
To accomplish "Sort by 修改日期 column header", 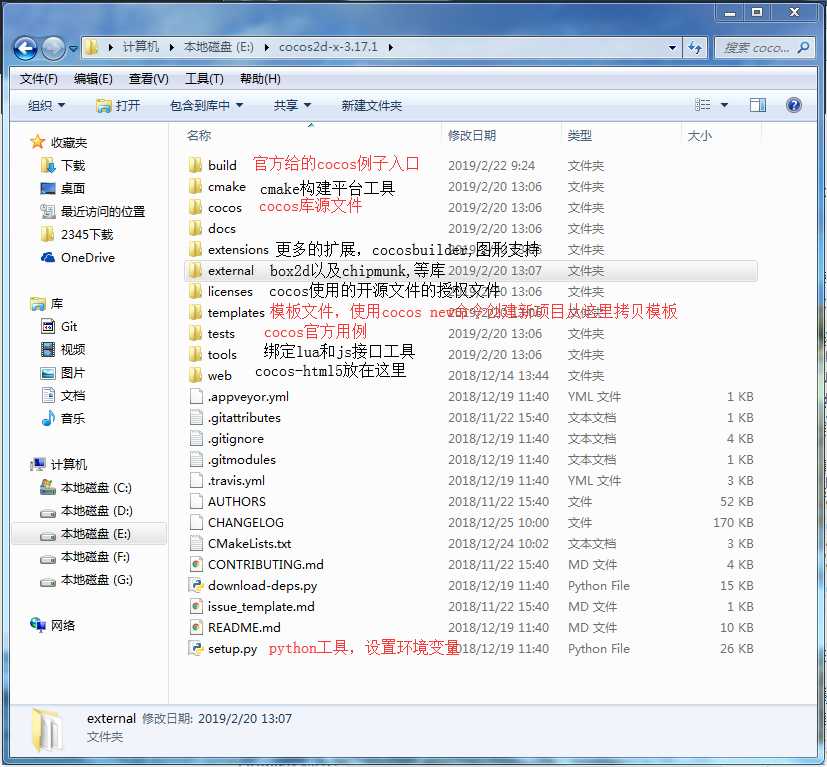I will click(472, 136).
